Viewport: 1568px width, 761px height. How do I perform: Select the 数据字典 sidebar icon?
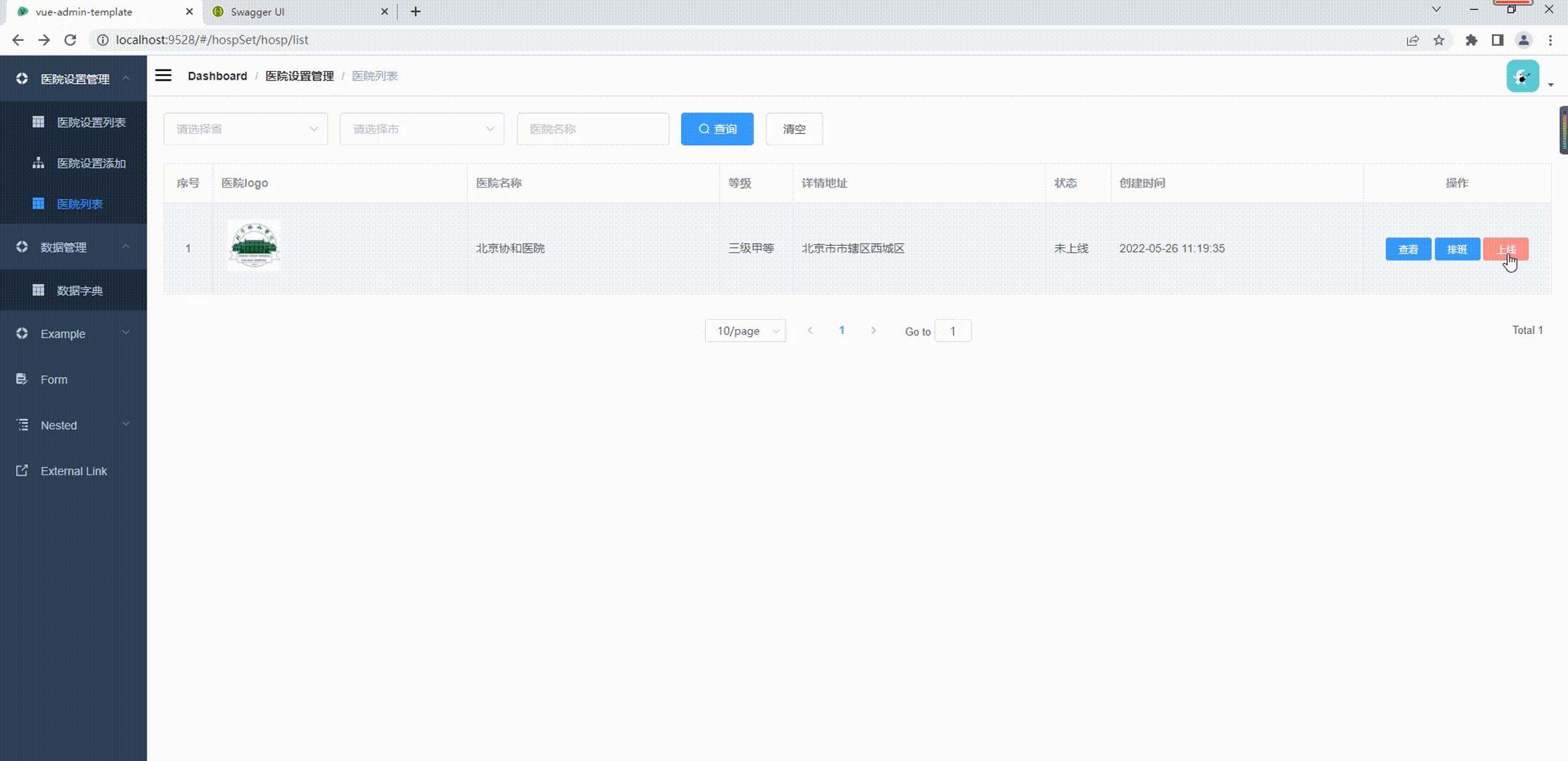coord(38,289)
